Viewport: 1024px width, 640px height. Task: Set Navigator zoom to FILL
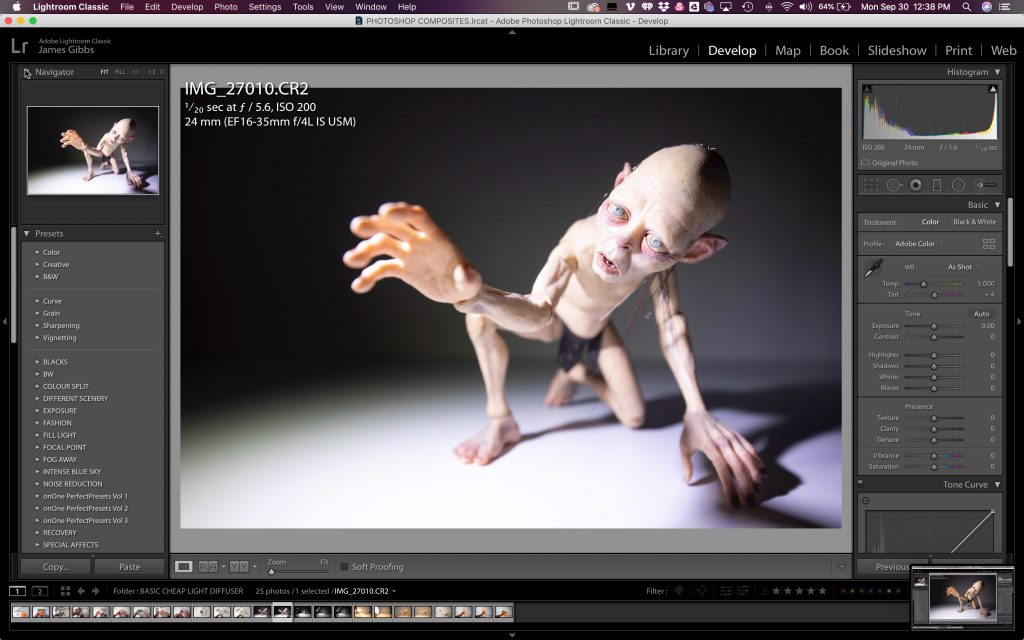coord(120,72)
